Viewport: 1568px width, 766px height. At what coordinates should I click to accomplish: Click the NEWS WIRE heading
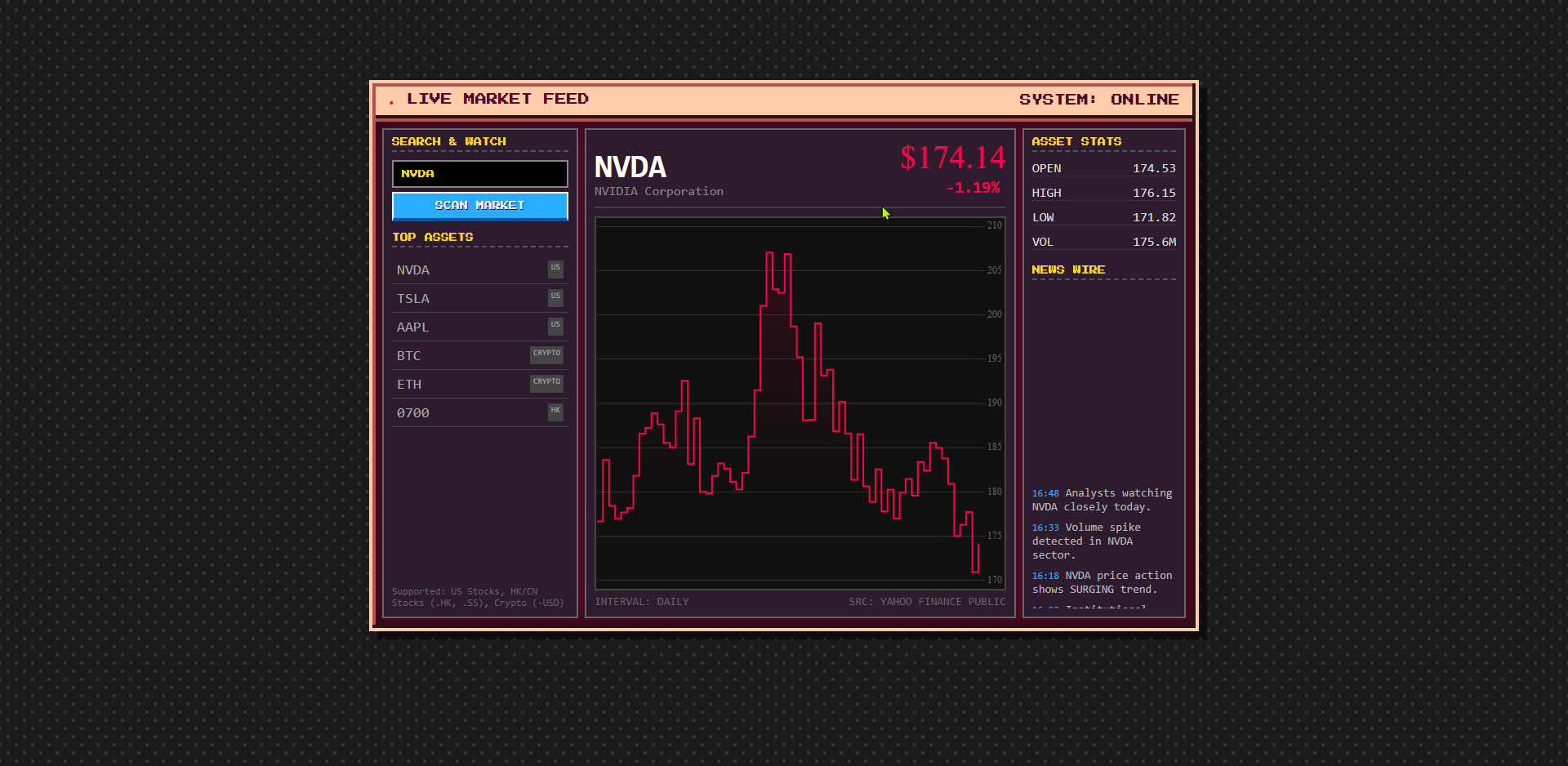tap(1068, 269)
